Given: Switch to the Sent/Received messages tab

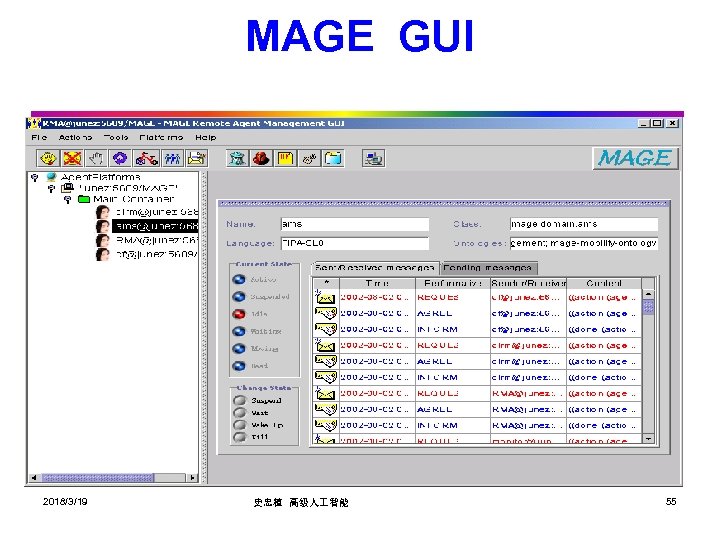Looking at the screenshot, I should click(375, 268).
